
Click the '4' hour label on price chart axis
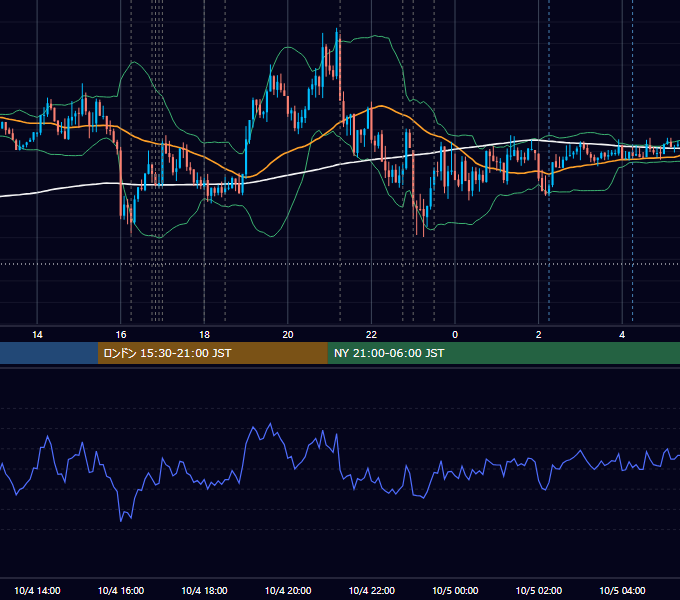(x=622, y=335)
